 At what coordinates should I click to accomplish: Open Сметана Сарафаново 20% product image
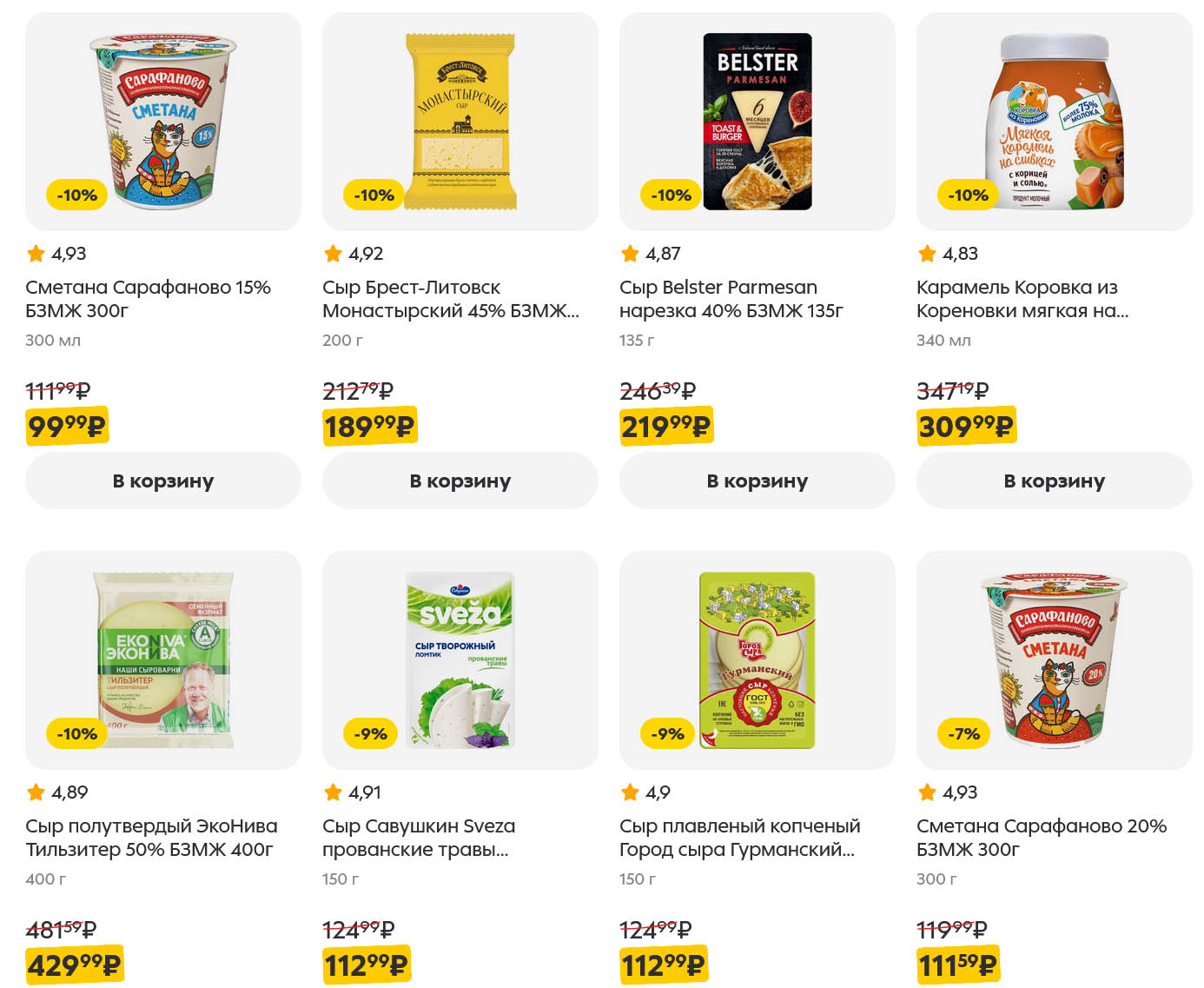[x=1055, y=660]
